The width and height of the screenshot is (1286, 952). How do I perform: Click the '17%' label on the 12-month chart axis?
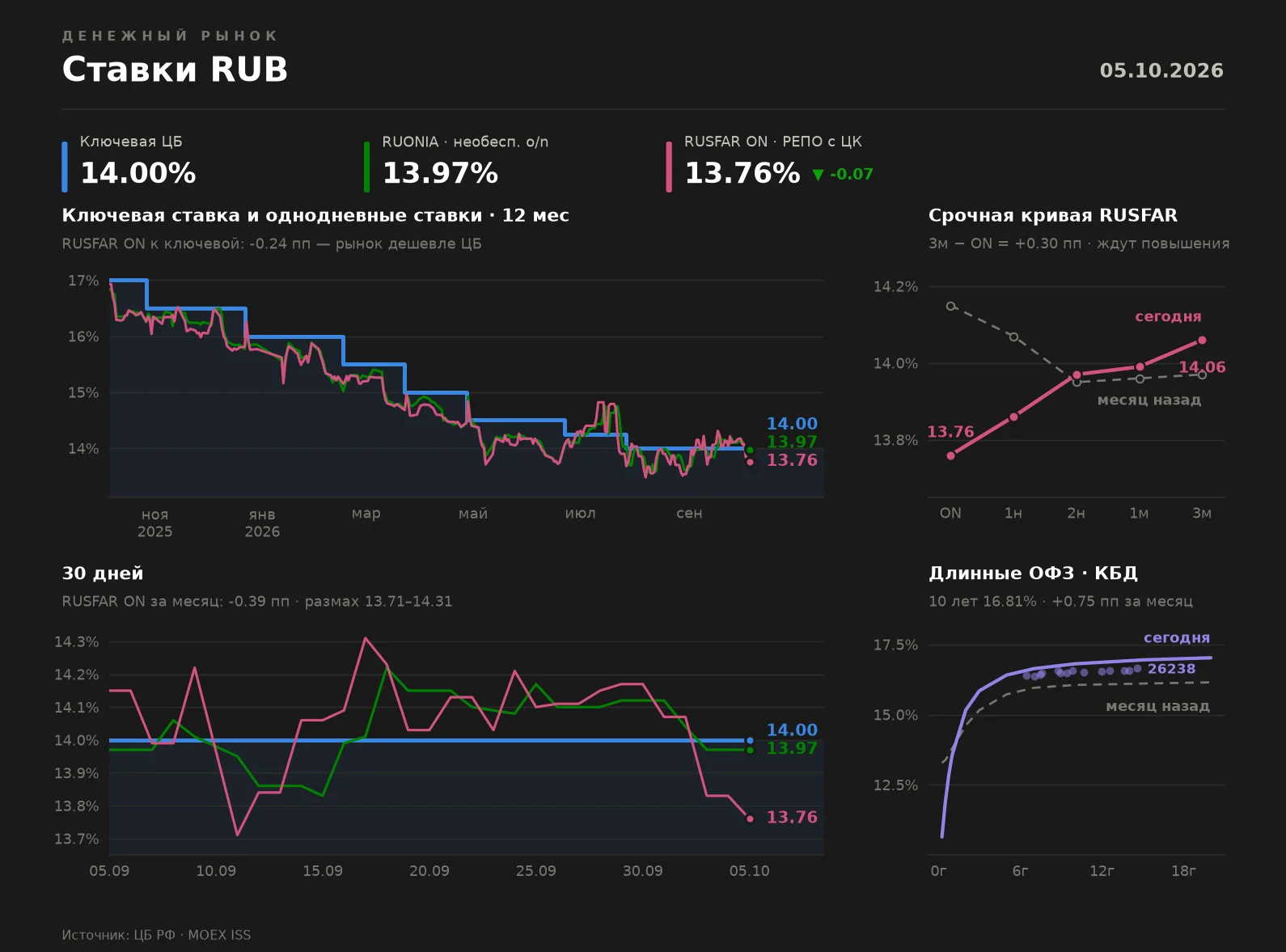[x=83, y=281]
